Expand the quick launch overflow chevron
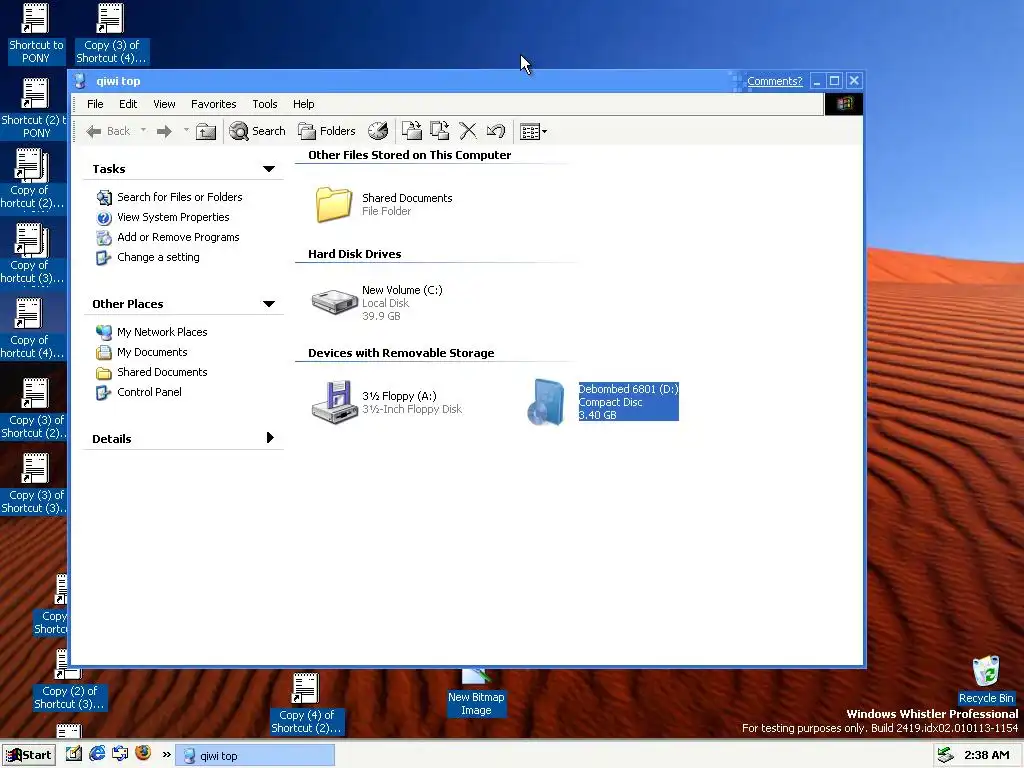 167,755
